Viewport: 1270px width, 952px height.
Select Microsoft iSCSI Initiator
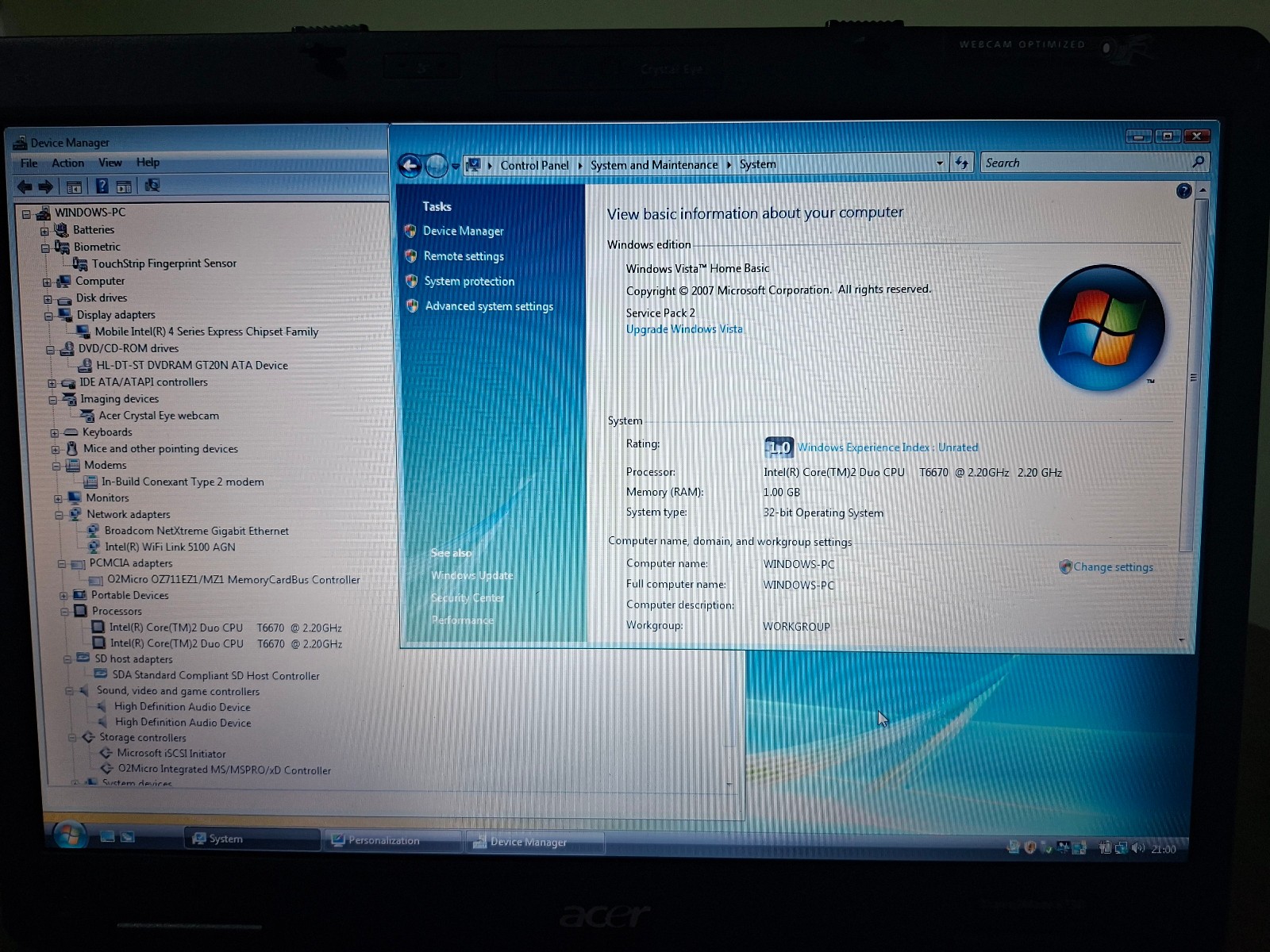(171, 754)
